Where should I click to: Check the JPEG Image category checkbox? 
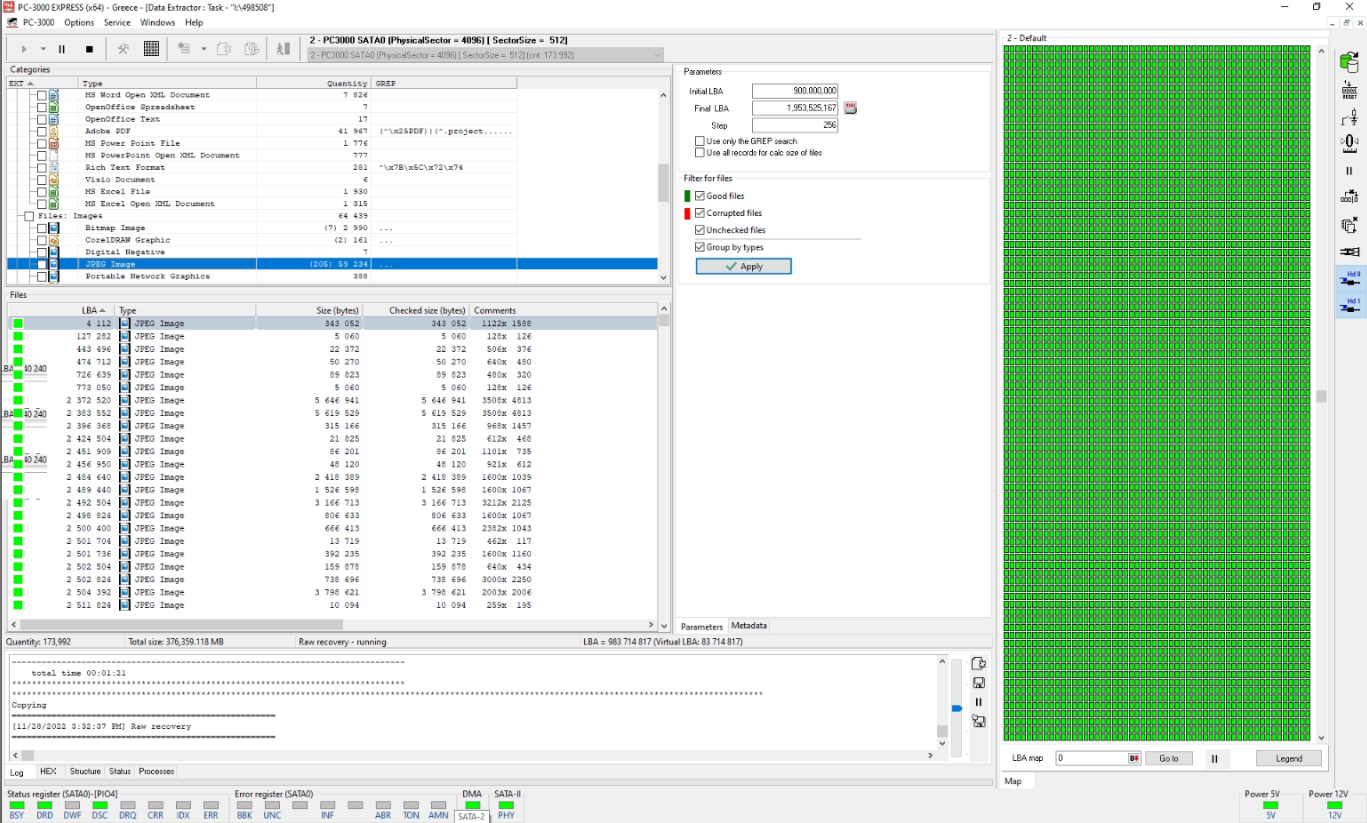41,264
